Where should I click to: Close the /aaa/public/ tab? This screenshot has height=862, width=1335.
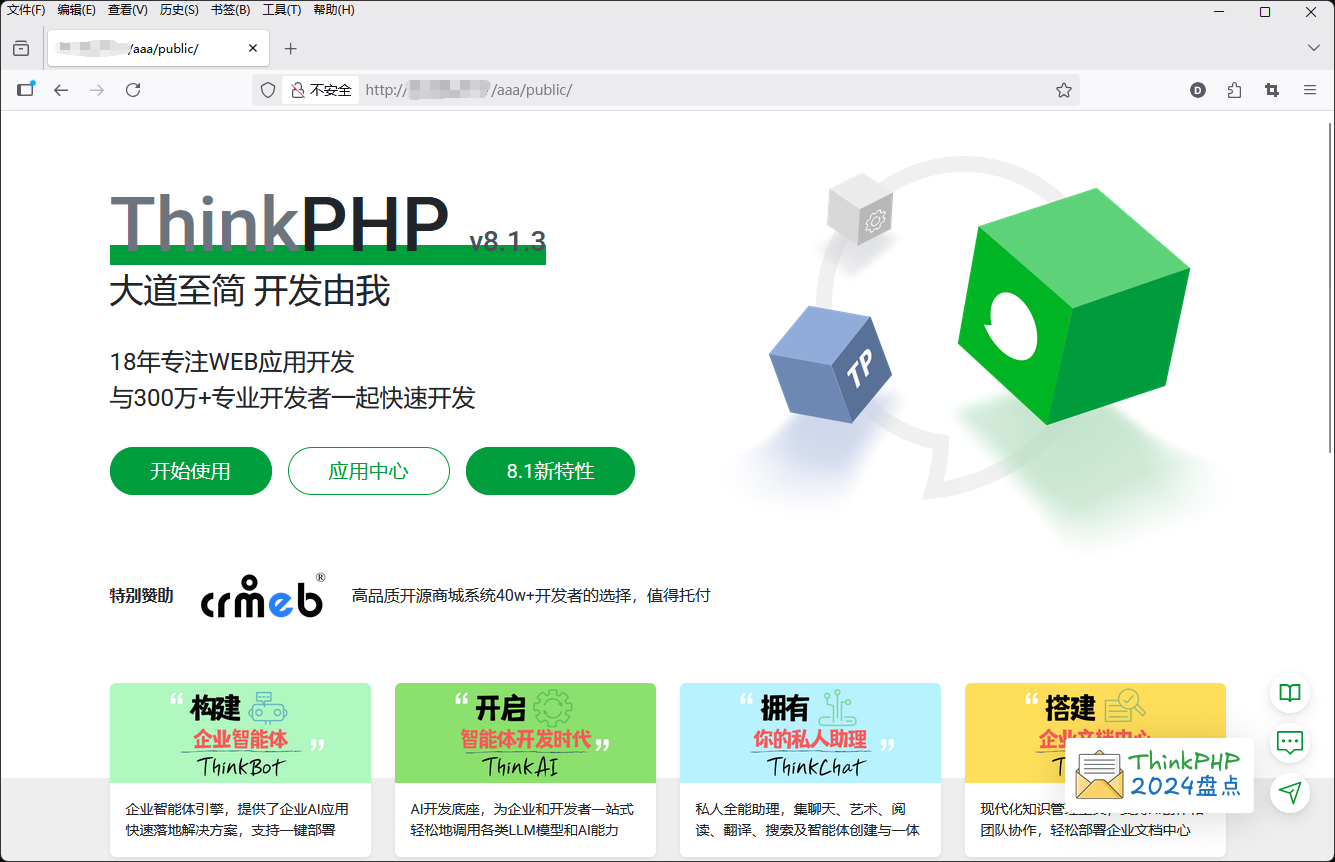tap(253, 48)
